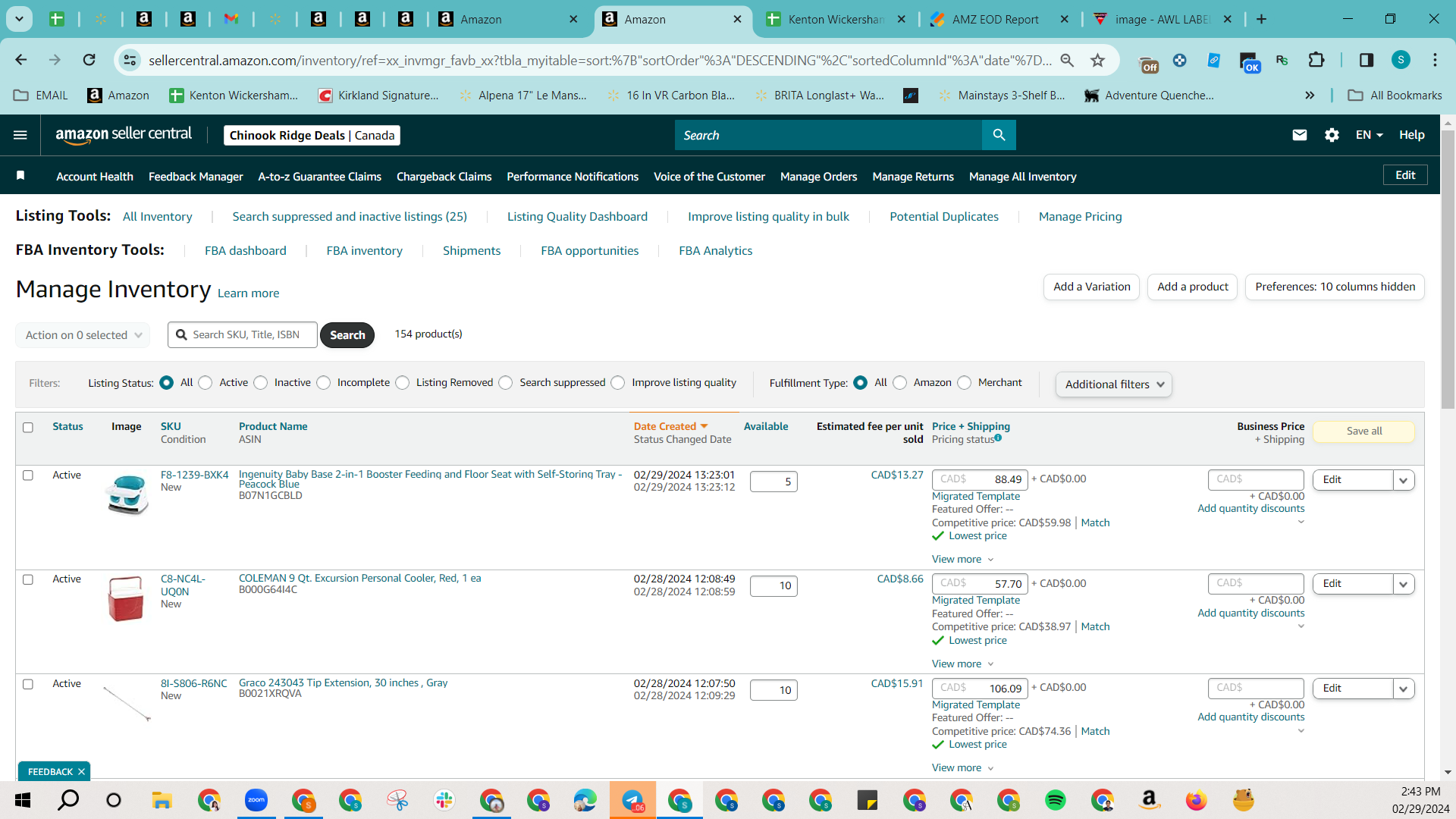Open the Windows Start menu
1456x819 pixels.
(23, 800)
